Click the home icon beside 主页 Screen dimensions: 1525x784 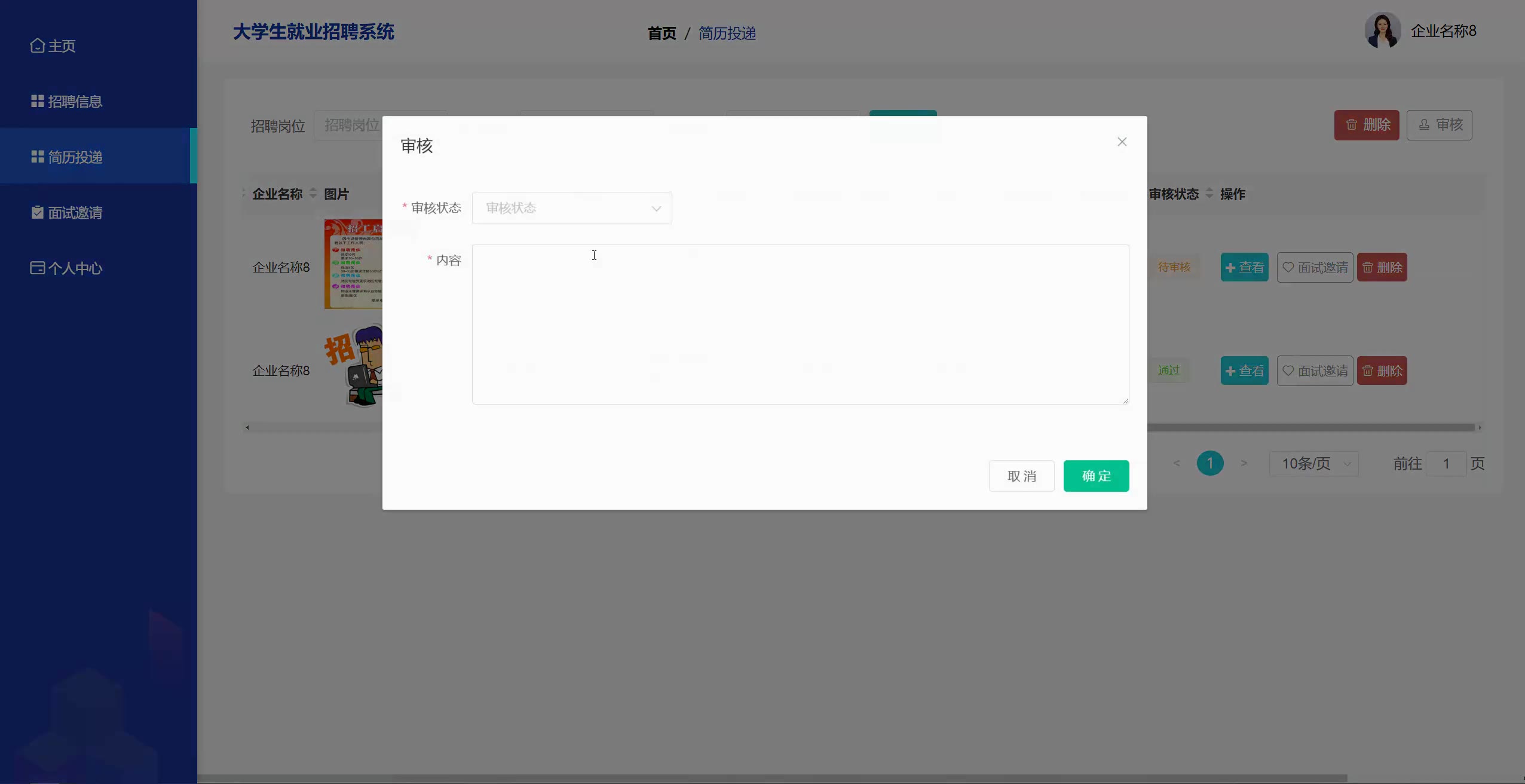coord(37,46)
